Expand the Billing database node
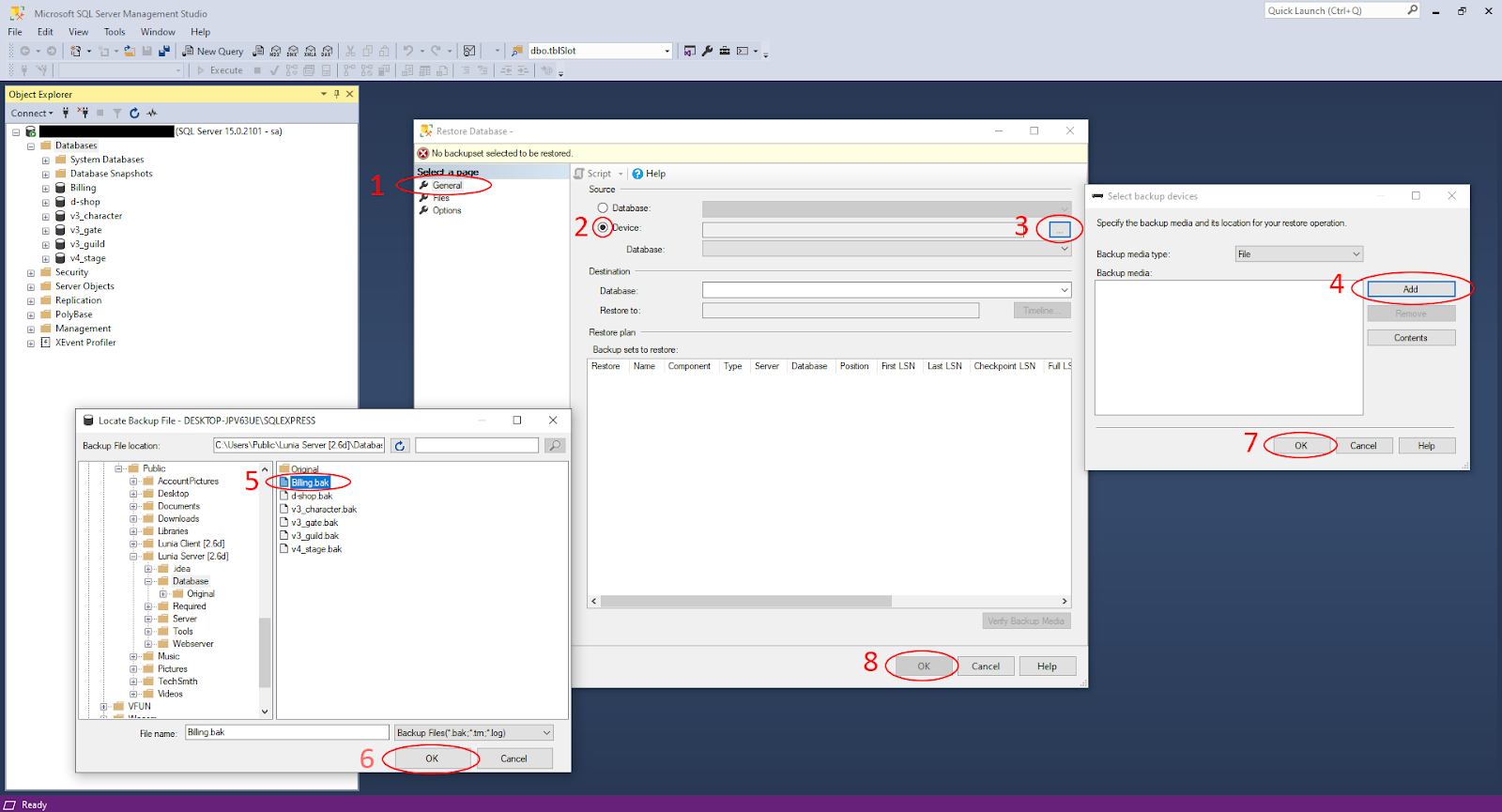The width and height of the screenshot is (1502, 812). pyautogui.click(x=45, y=189)
